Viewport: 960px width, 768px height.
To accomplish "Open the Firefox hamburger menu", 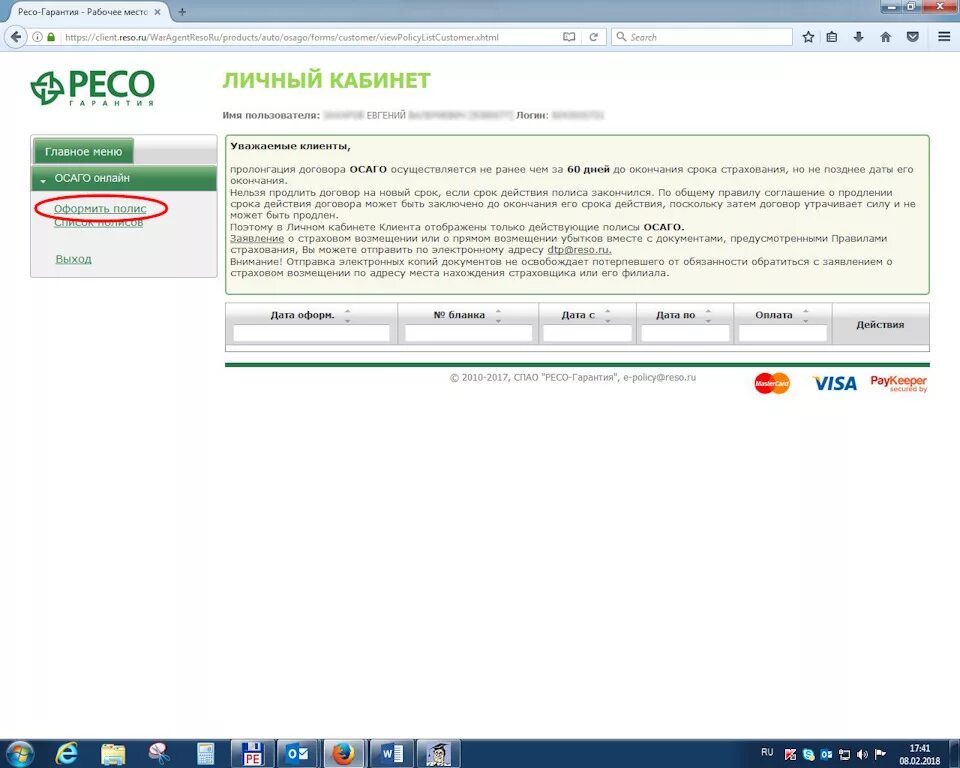I will (944, 37).
